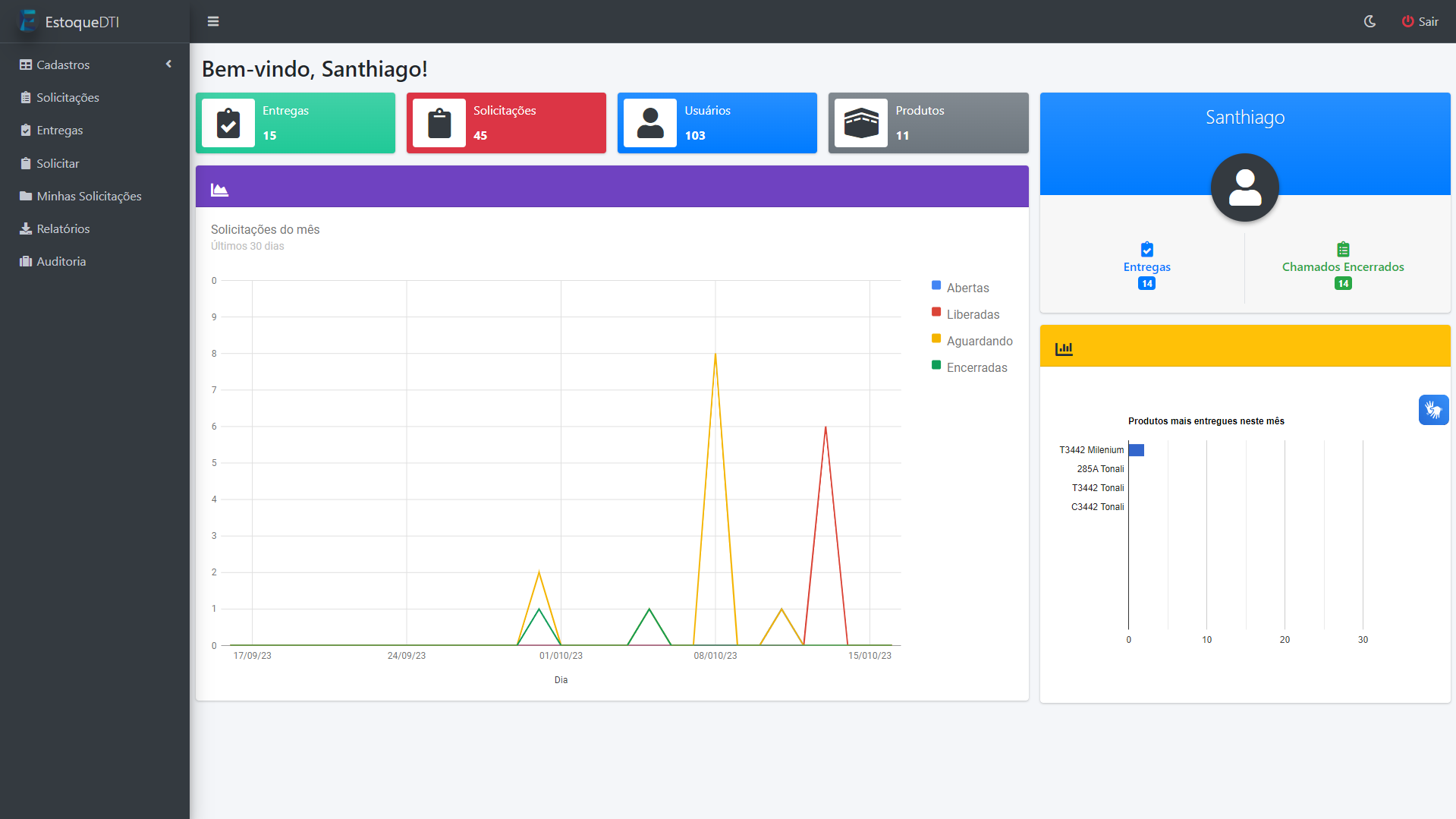Click the area chart icon in purple header

pyautogui.click(x=219, y=189)
